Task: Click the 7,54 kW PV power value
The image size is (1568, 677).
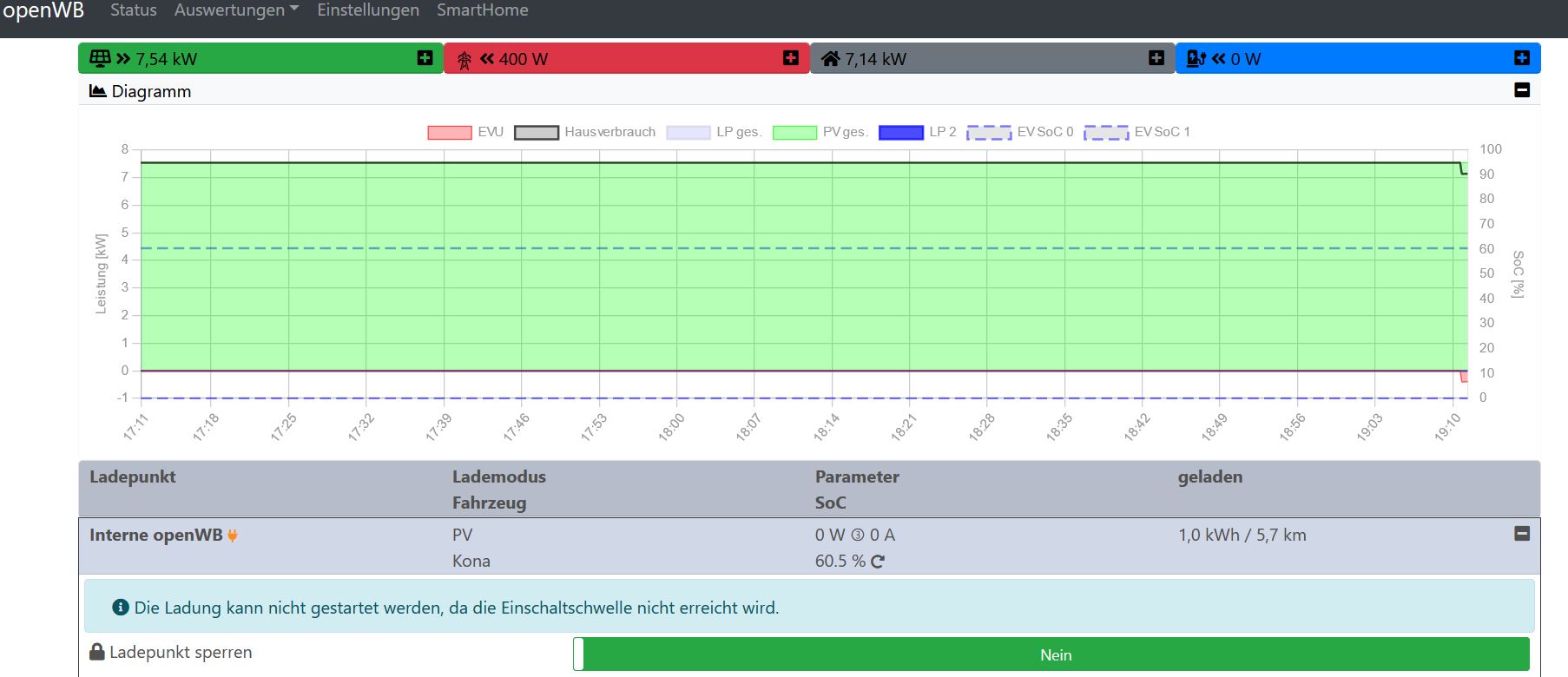Action: point(167,59)
